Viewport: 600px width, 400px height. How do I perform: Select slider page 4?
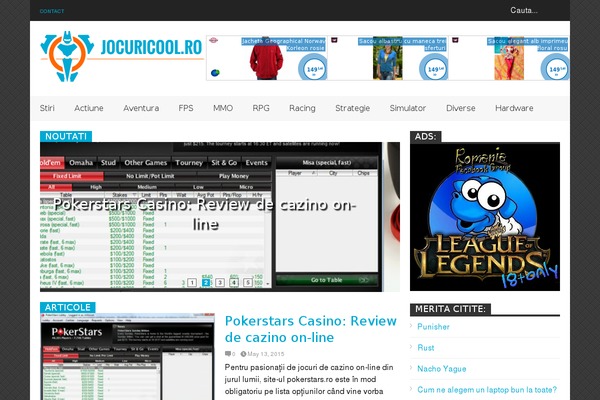[234, 282]
